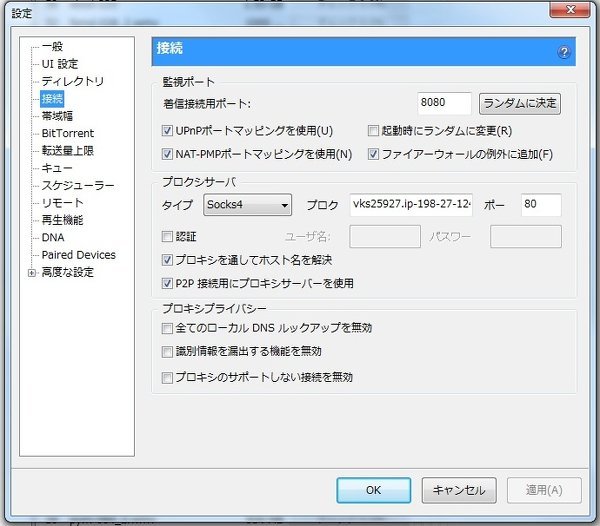Close the 設定 dialog window
Screen dimensions: 600x526
coord(573,11)
